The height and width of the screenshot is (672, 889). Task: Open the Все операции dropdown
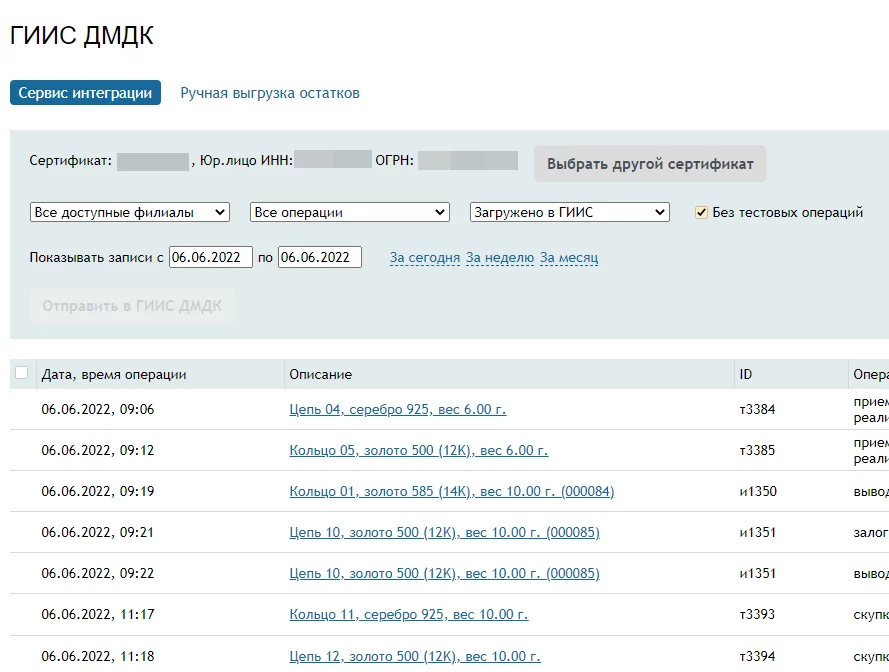tap(350, 212)
